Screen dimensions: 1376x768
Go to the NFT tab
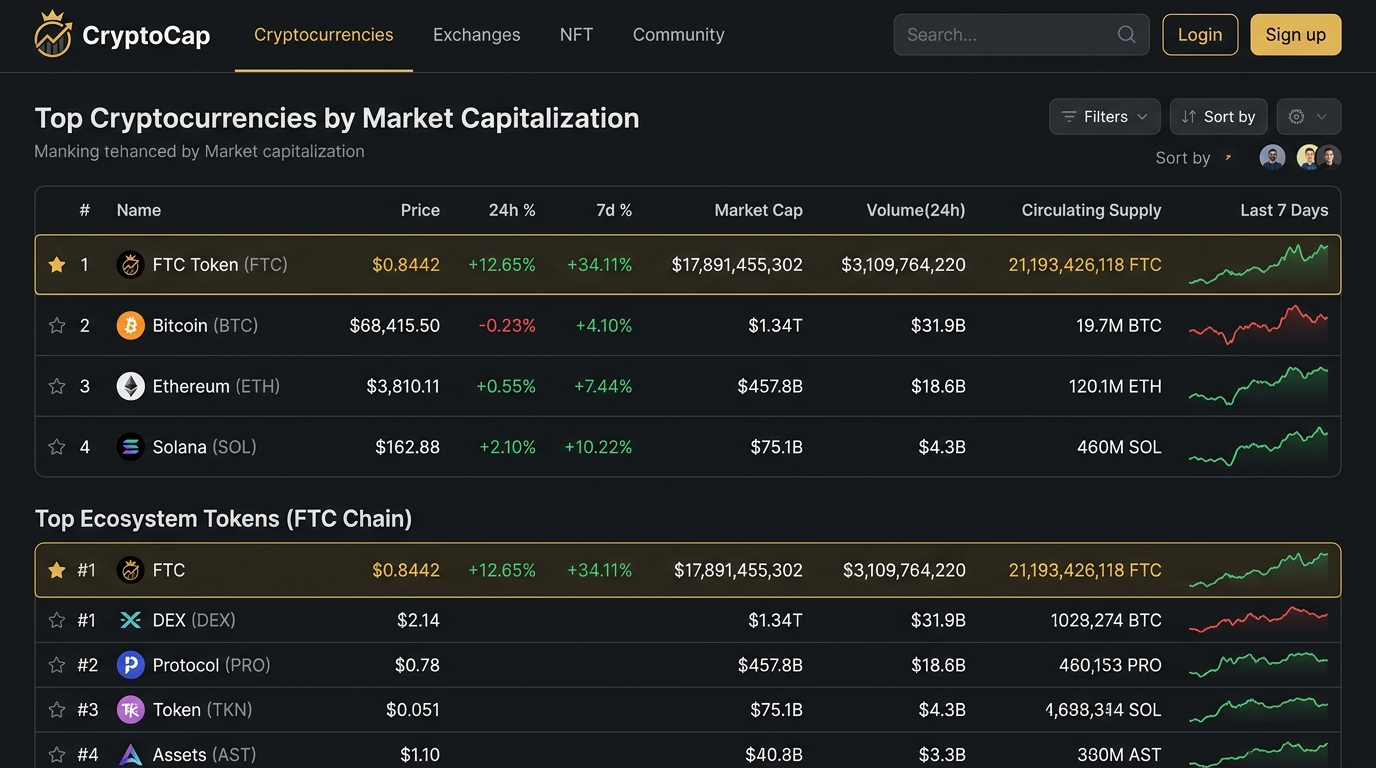(576, 35)
